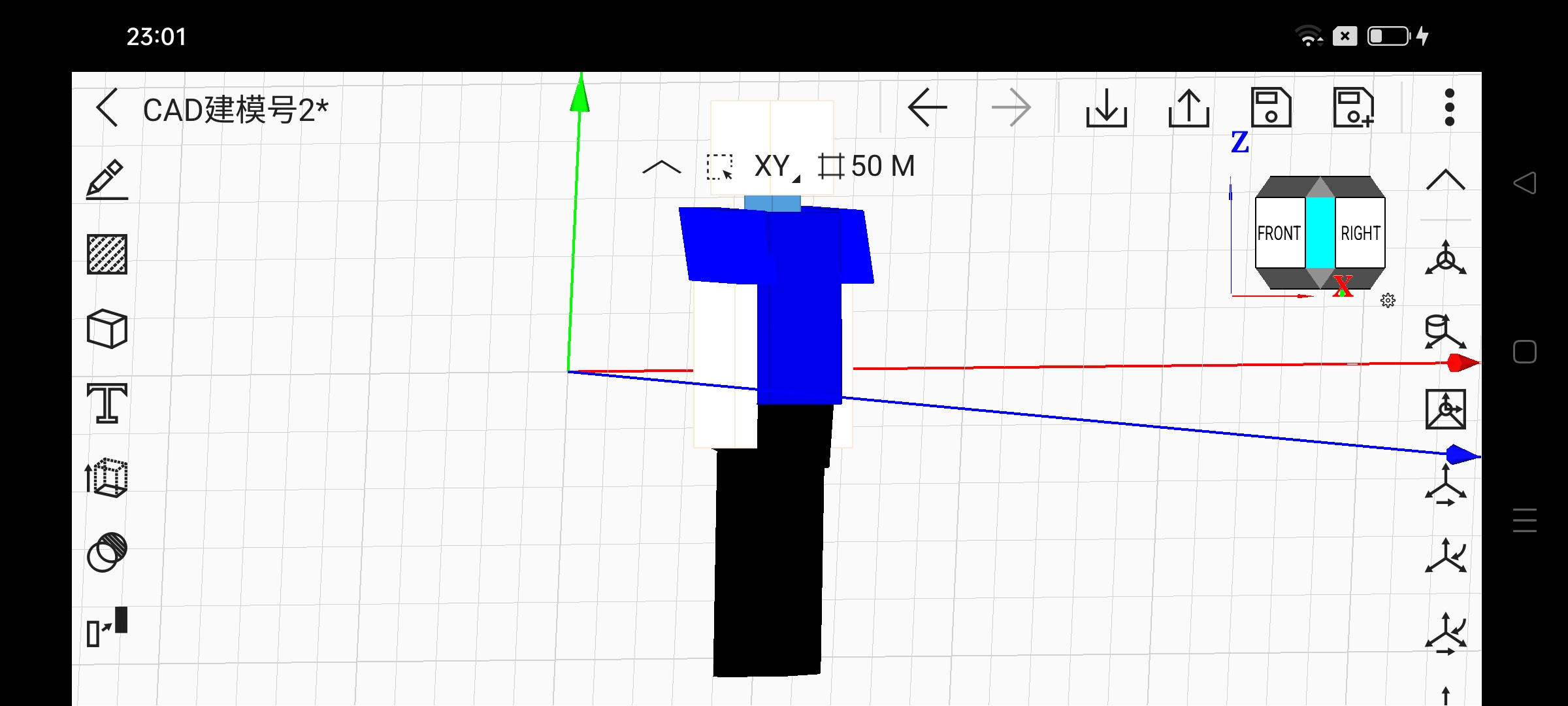The image size is (1568, 706).
Task: Save the model with the disk icon
Action: pos(1271,107)
